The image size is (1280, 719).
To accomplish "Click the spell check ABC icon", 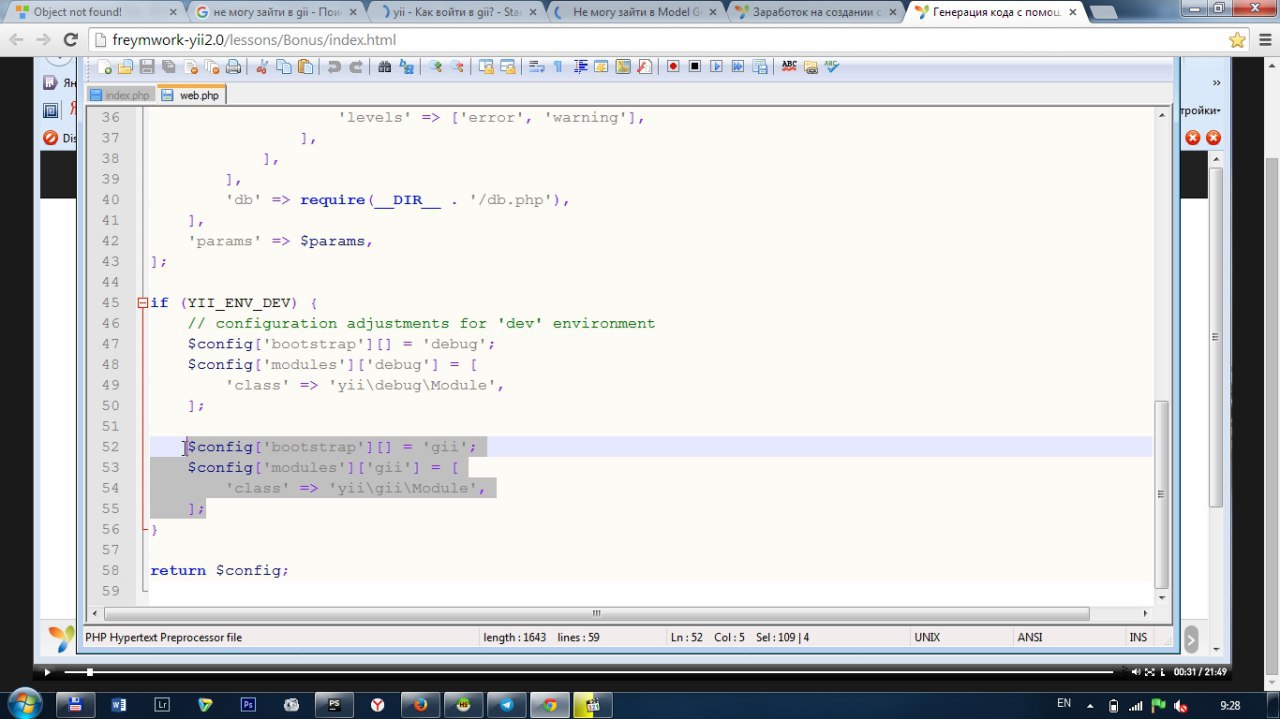I will click(x=789, y=67).
